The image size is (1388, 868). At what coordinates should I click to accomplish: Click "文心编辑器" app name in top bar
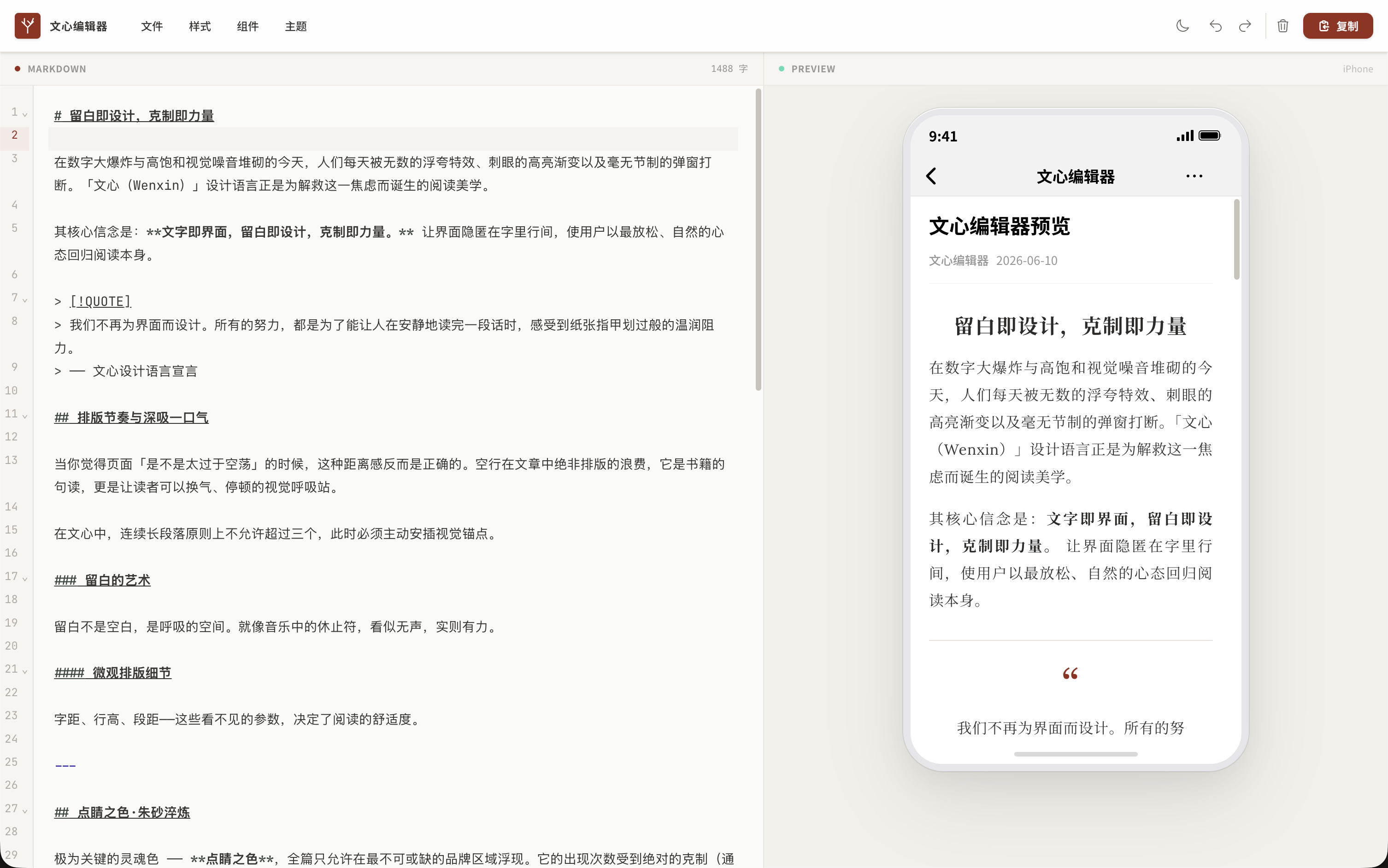coord(79,26)
